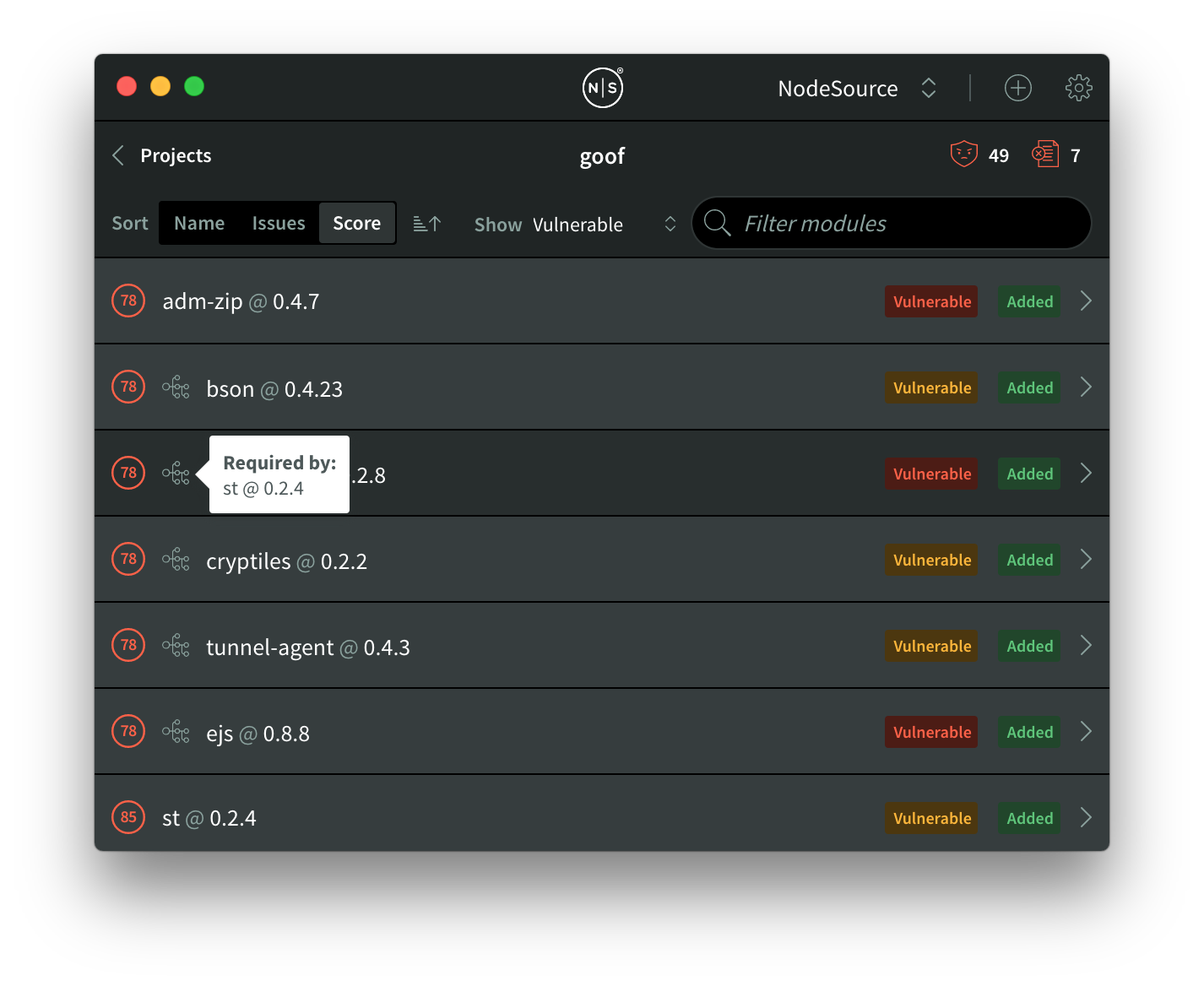Screen dimensions: 1204x986
Task: Click the 7 license issues count
Action: pyautogui.click(x=1075, y=155)
